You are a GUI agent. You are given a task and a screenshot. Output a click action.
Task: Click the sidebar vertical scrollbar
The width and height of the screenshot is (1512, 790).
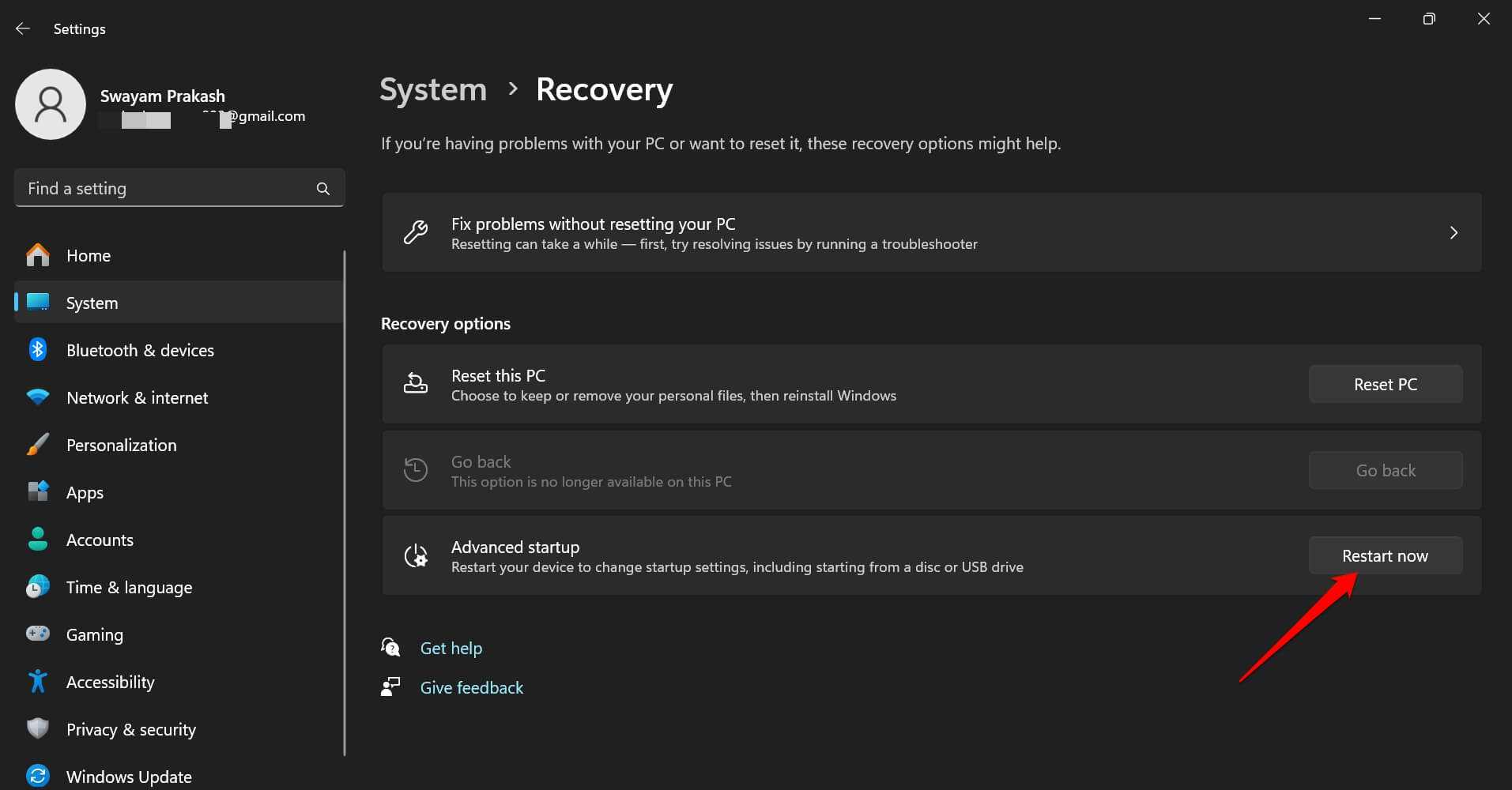click(345, 503)
